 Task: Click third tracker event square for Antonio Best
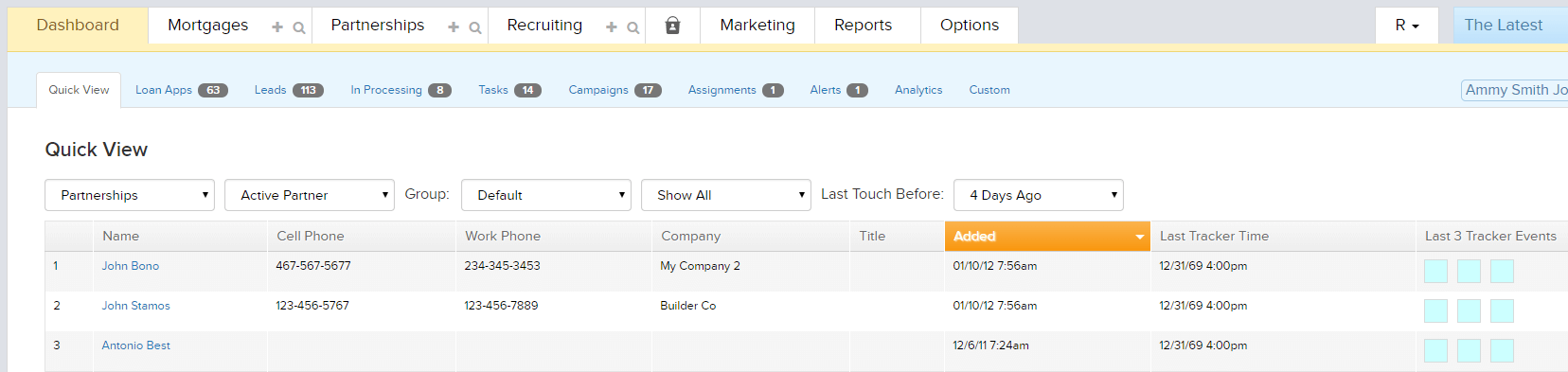point(1502,350)
